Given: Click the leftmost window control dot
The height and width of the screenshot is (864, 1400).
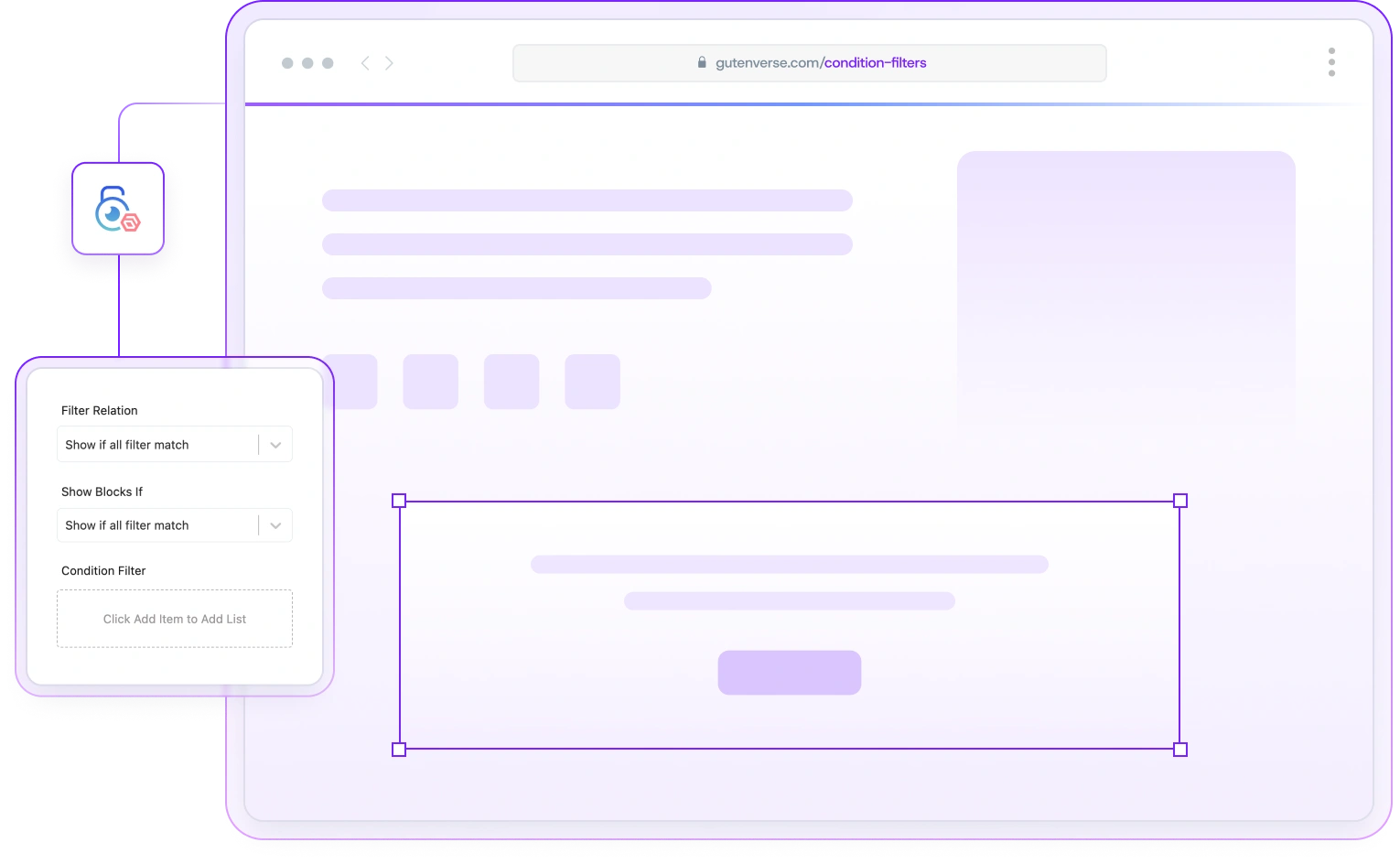Looking at the screenshot, I should [x=287, y=63].
